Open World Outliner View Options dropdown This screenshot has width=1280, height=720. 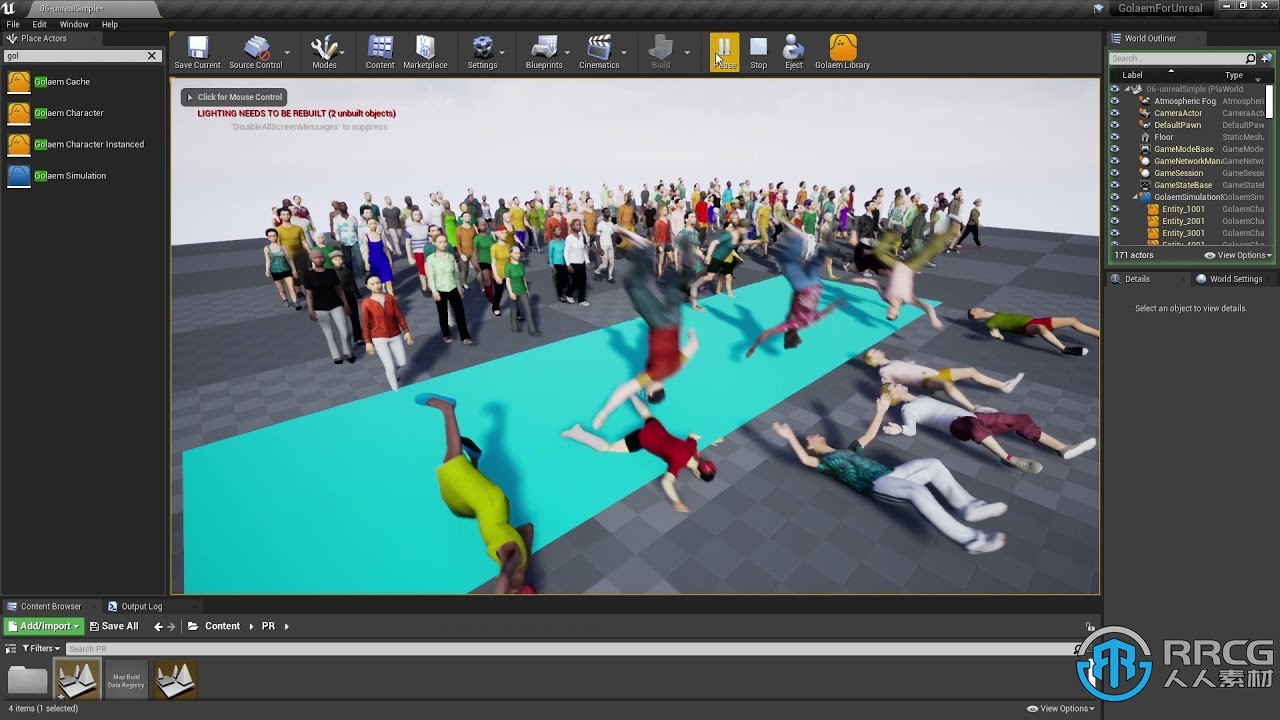(x=1238, y=255)
